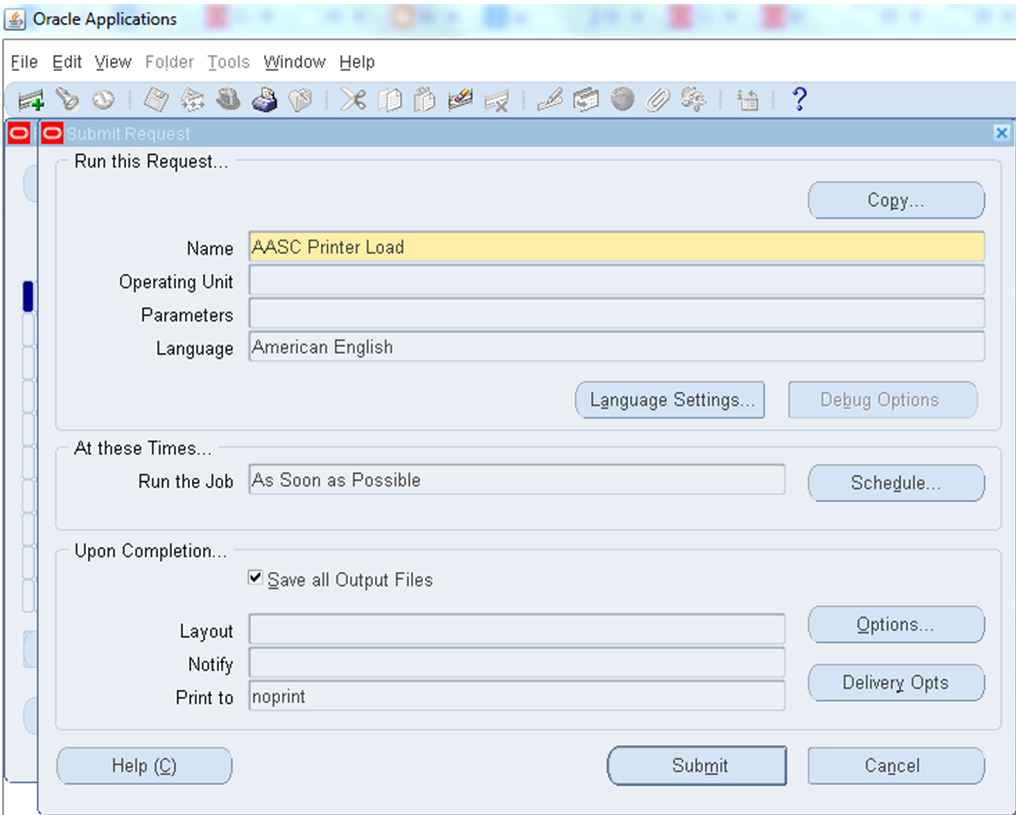Click the Oracle logo in Submit Request title bar
Screen dimensions: 1016x815
coord(52,133)
